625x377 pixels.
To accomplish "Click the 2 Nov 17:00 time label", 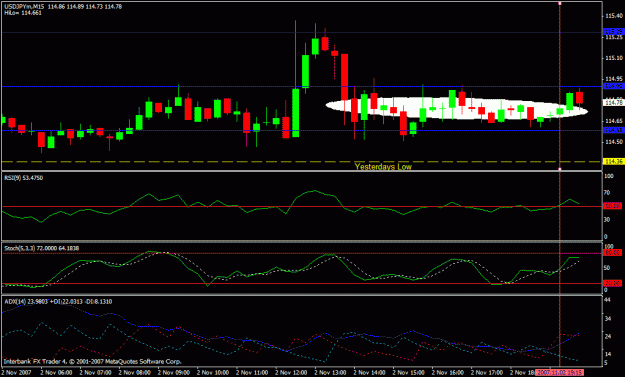I will point(486,373).
